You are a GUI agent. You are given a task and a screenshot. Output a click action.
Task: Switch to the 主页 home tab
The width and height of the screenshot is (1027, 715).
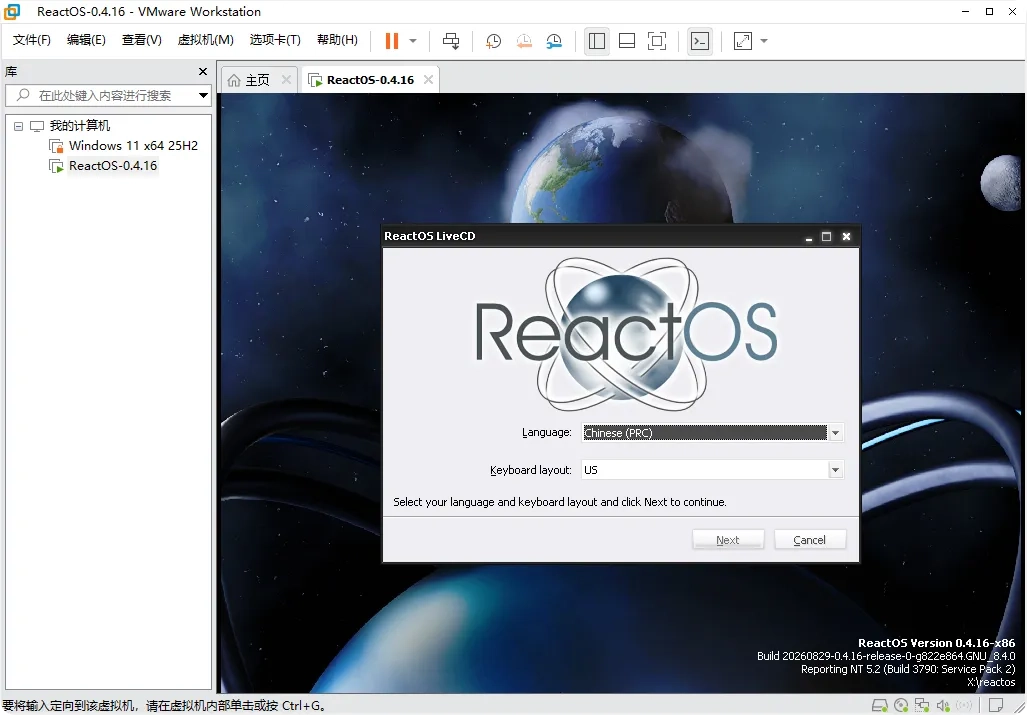pos(257,80)
